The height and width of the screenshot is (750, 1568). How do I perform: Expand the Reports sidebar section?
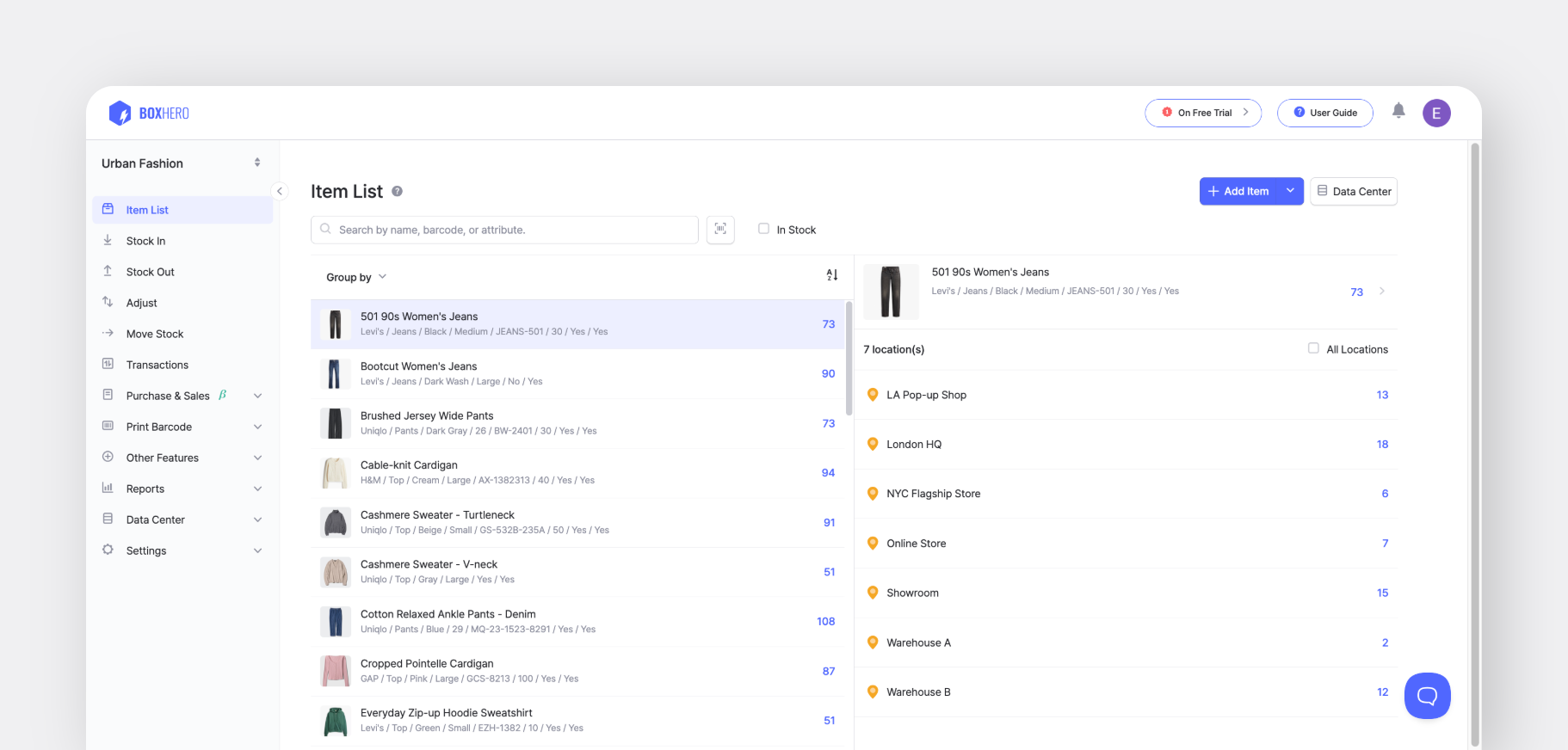182,489
